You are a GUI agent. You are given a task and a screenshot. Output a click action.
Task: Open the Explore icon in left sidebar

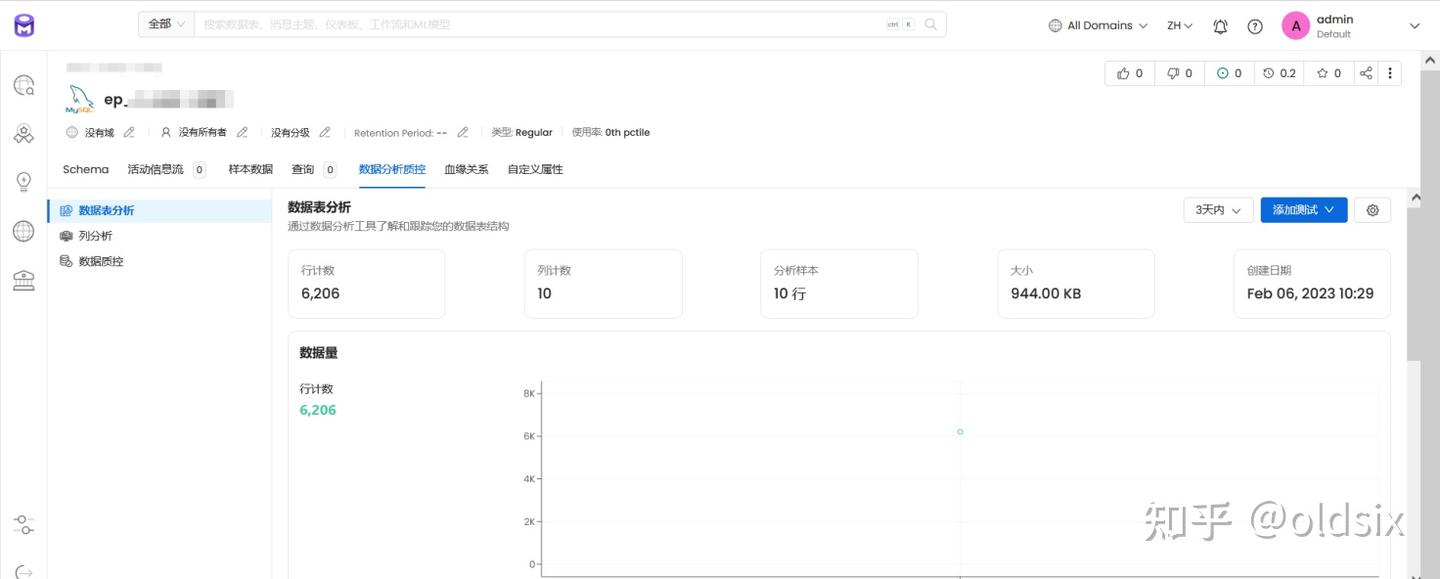coord(24,86)
